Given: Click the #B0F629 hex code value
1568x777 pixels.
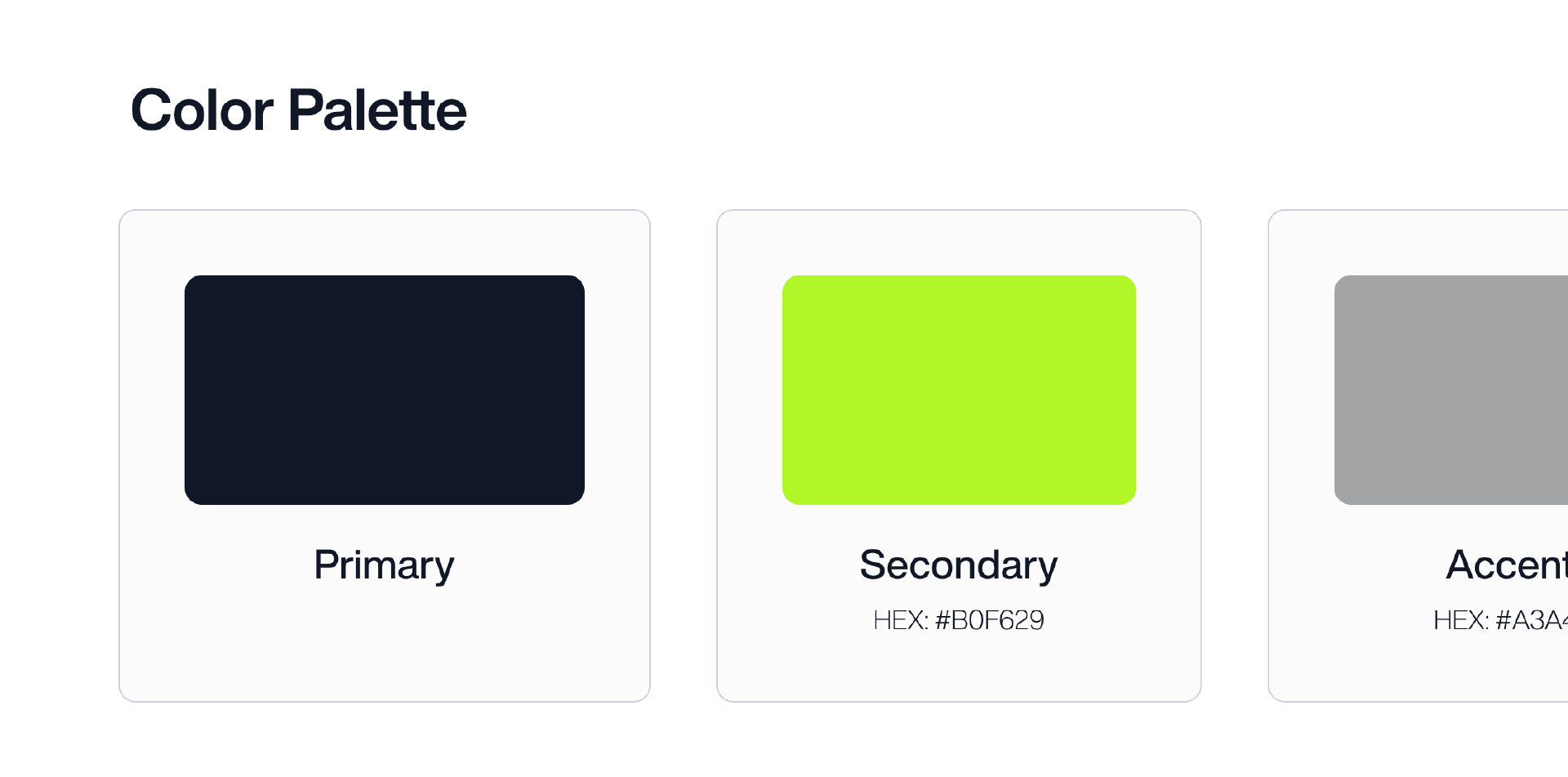Looking at the screenshot, I should point(990,620).
